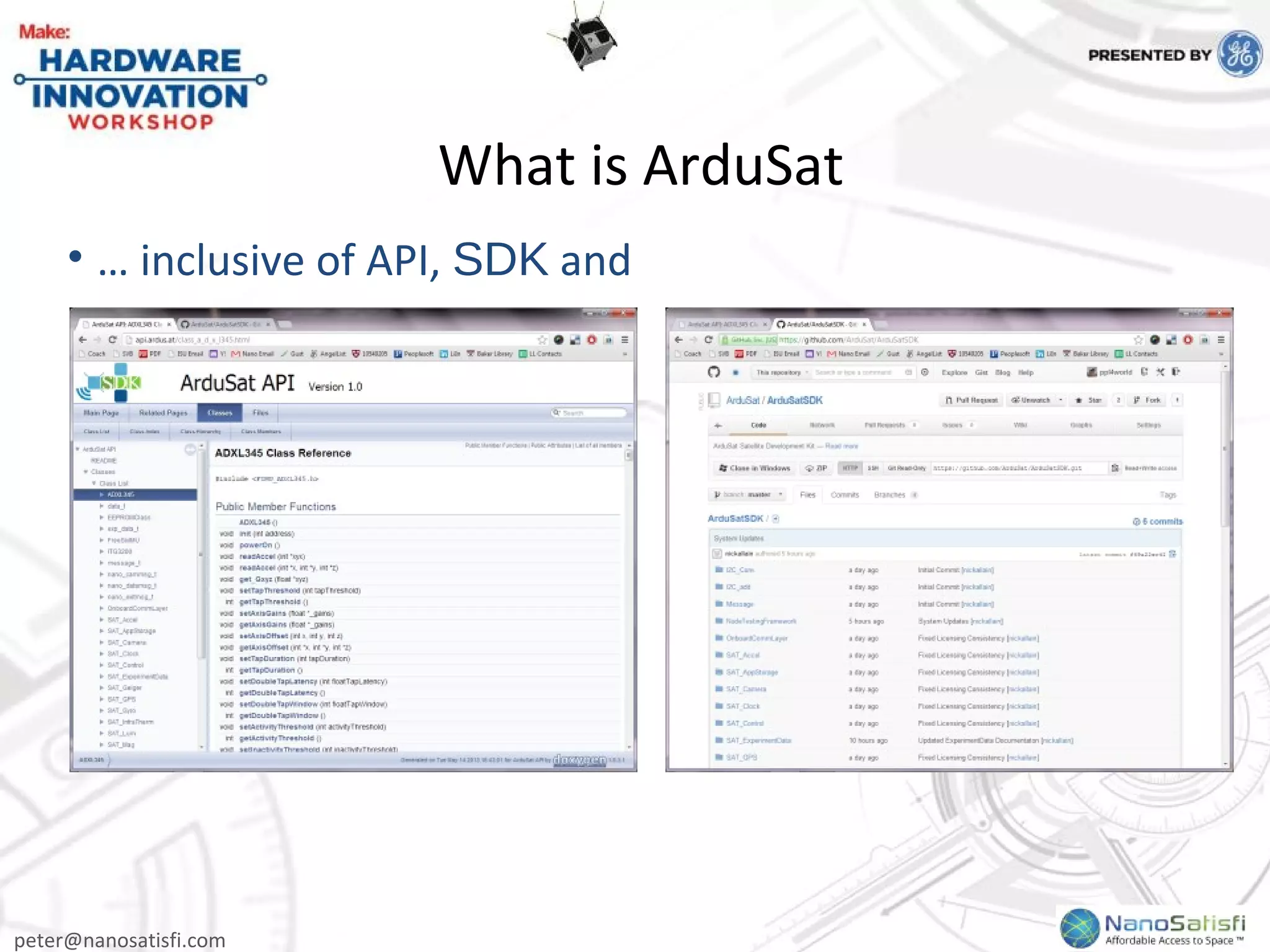Click the SDK logo on ArduSat API page
Viewport: 1270px width, 952px height.
tap(109, 382)
